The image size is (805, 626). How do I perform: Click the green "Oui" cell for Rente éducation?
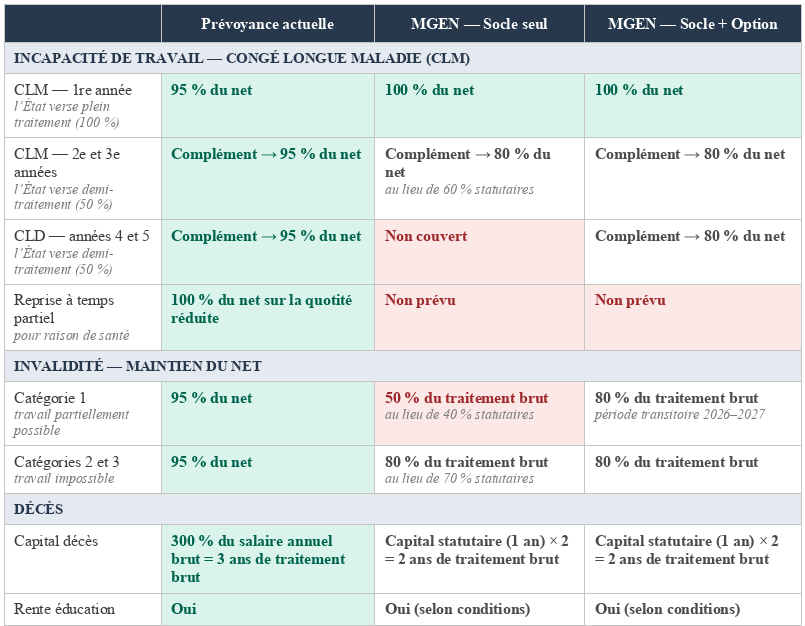click(x=184, y=609)
